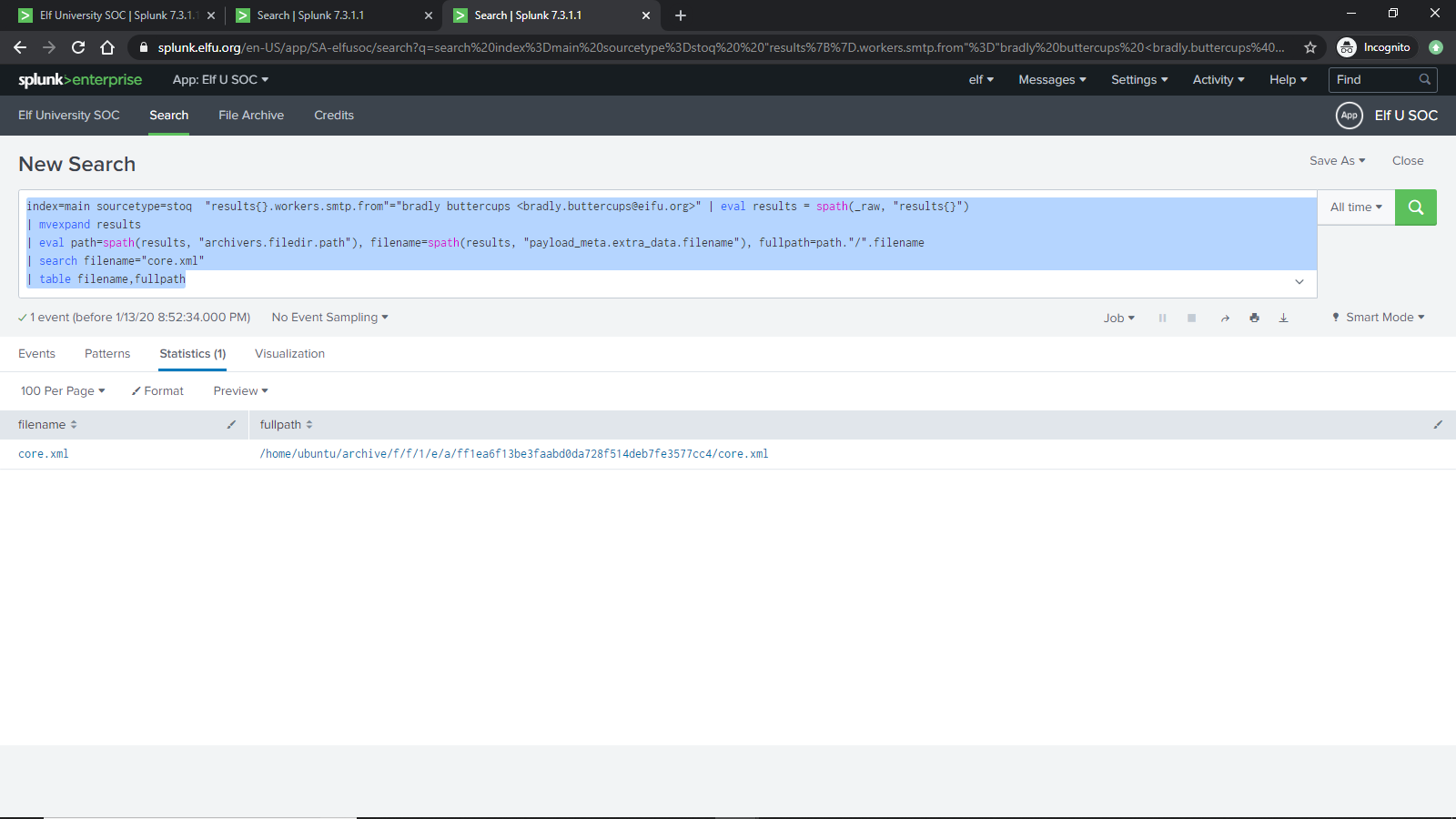Open the No Event Sampling dropdown
The width and height of the screenshot is (1456, 819).
[x=329, y=318]
